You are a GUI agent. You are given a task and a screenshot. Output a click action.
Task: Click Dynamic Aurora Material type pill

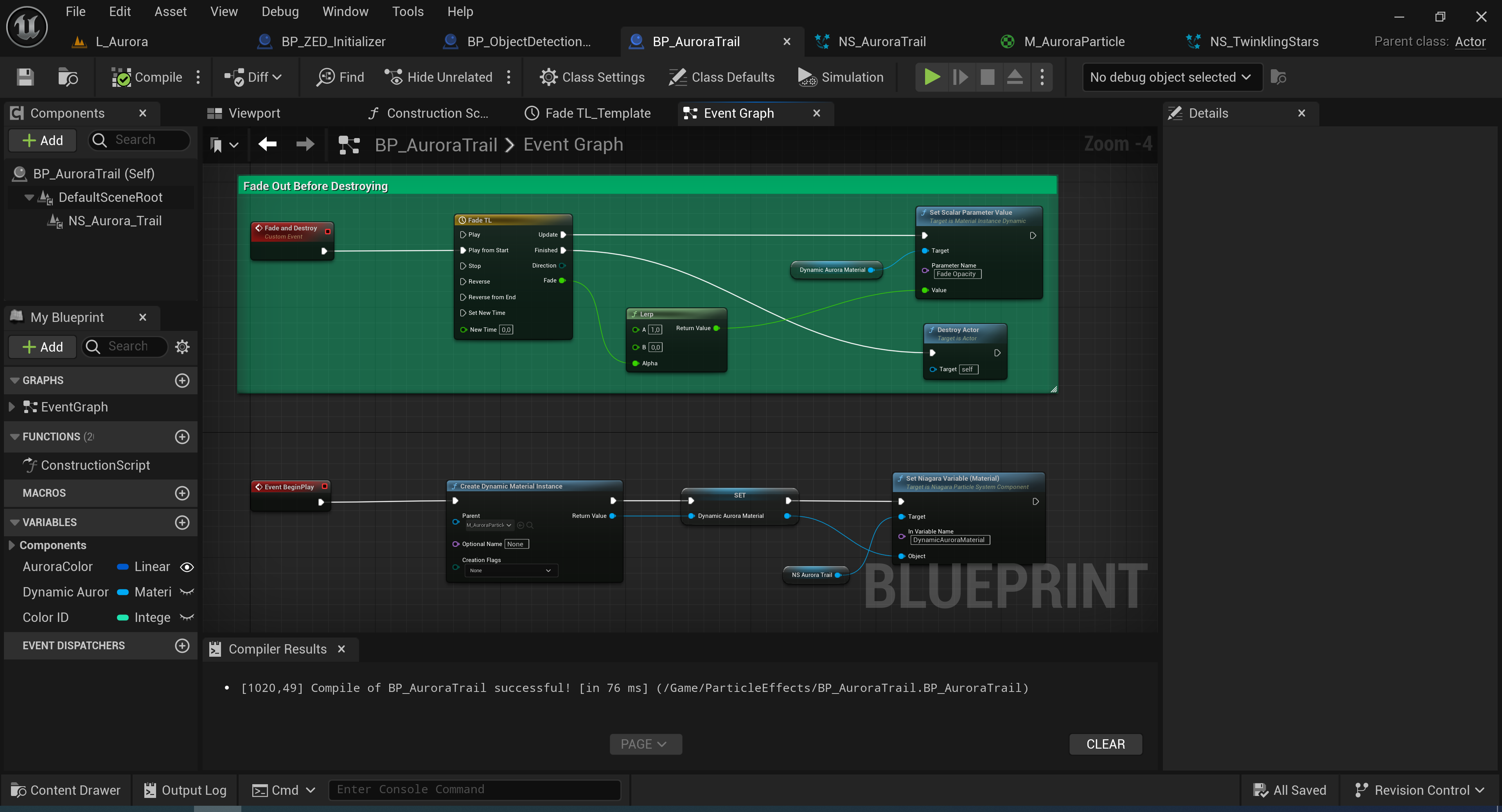tap(123, 592)
